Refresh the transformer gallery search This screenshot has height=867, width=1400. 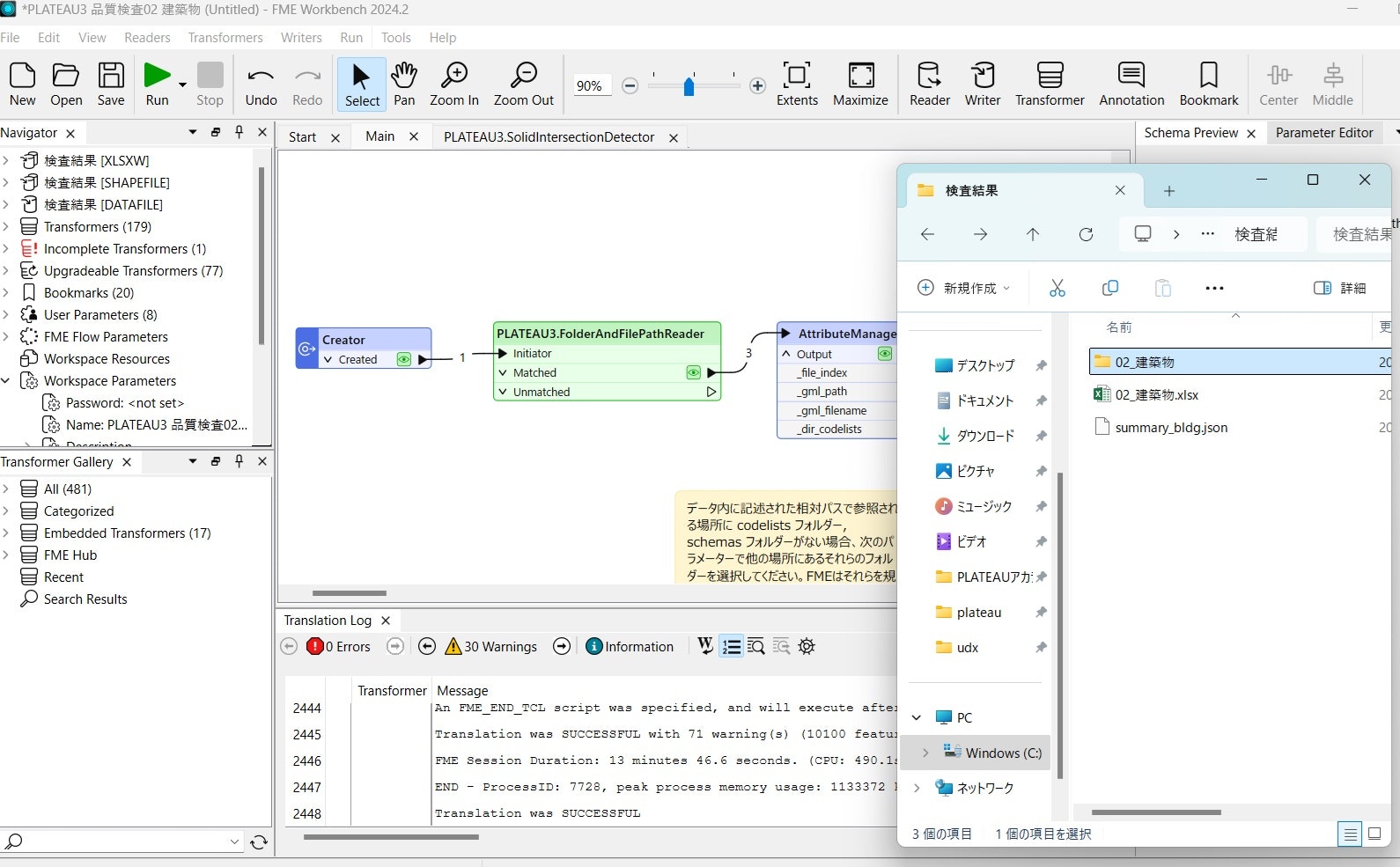259,842
